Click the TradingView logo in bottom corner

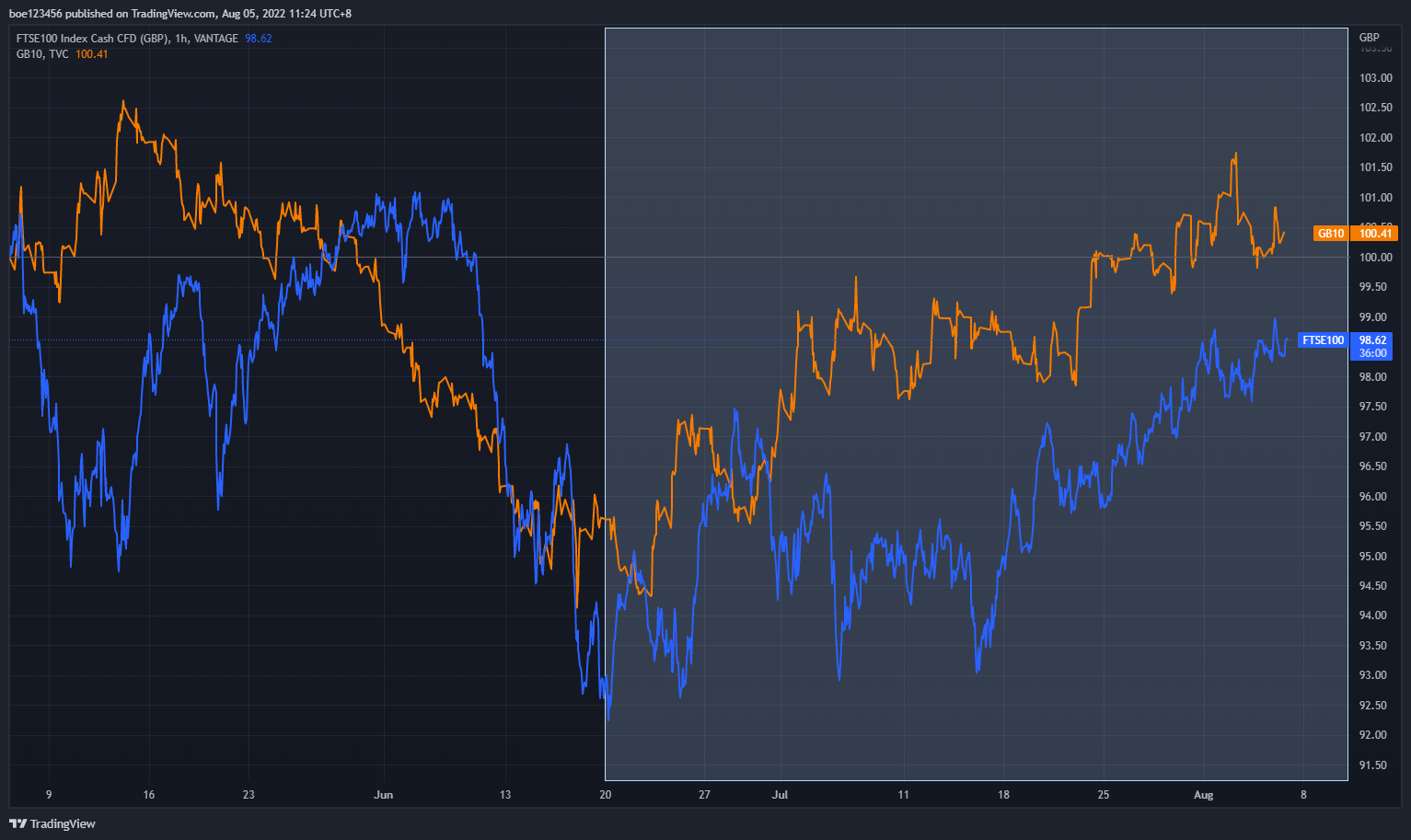coord(52,823)
